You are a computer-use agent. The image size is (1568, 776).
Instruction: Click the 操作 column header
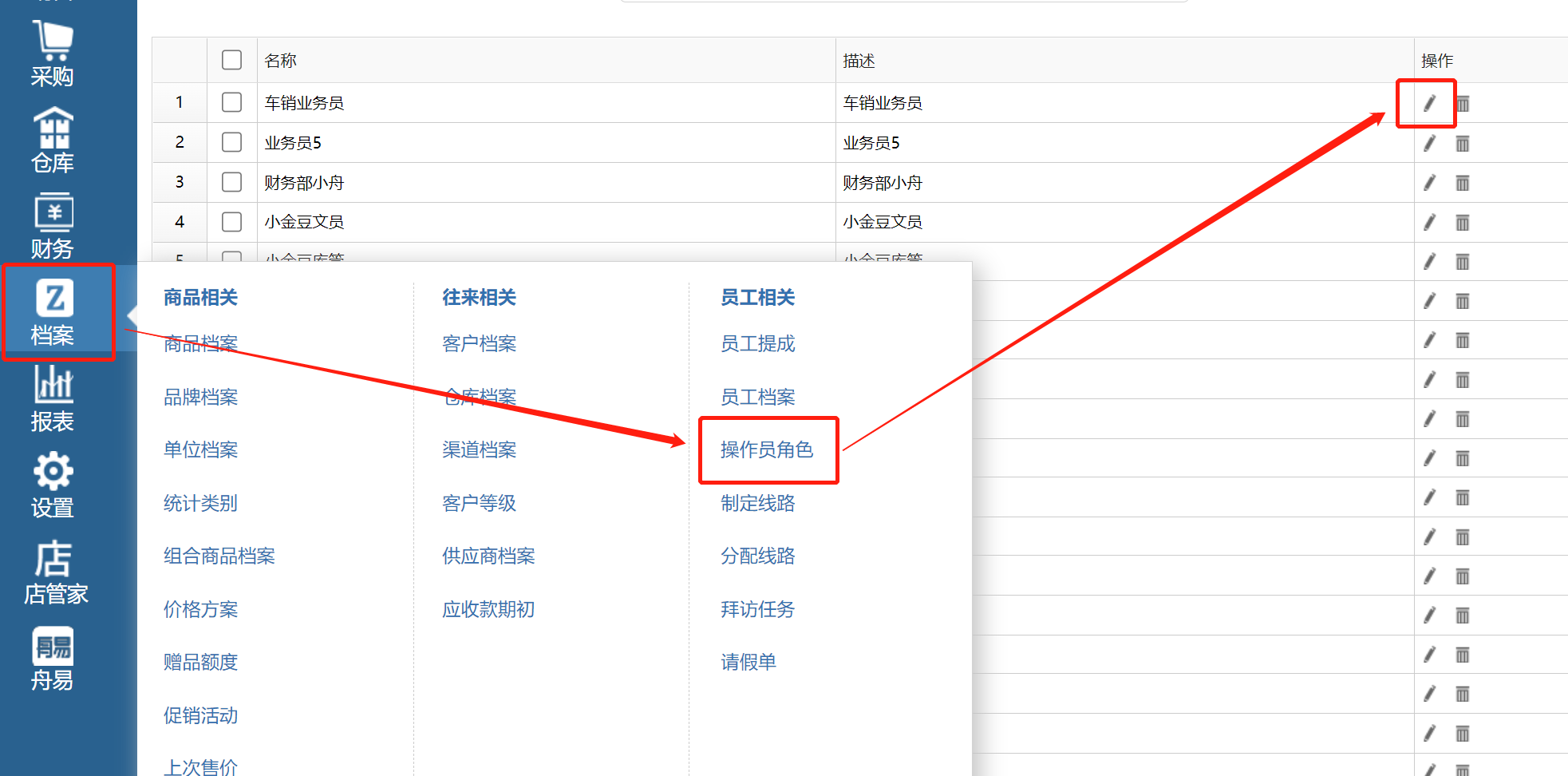(1491, 60)
